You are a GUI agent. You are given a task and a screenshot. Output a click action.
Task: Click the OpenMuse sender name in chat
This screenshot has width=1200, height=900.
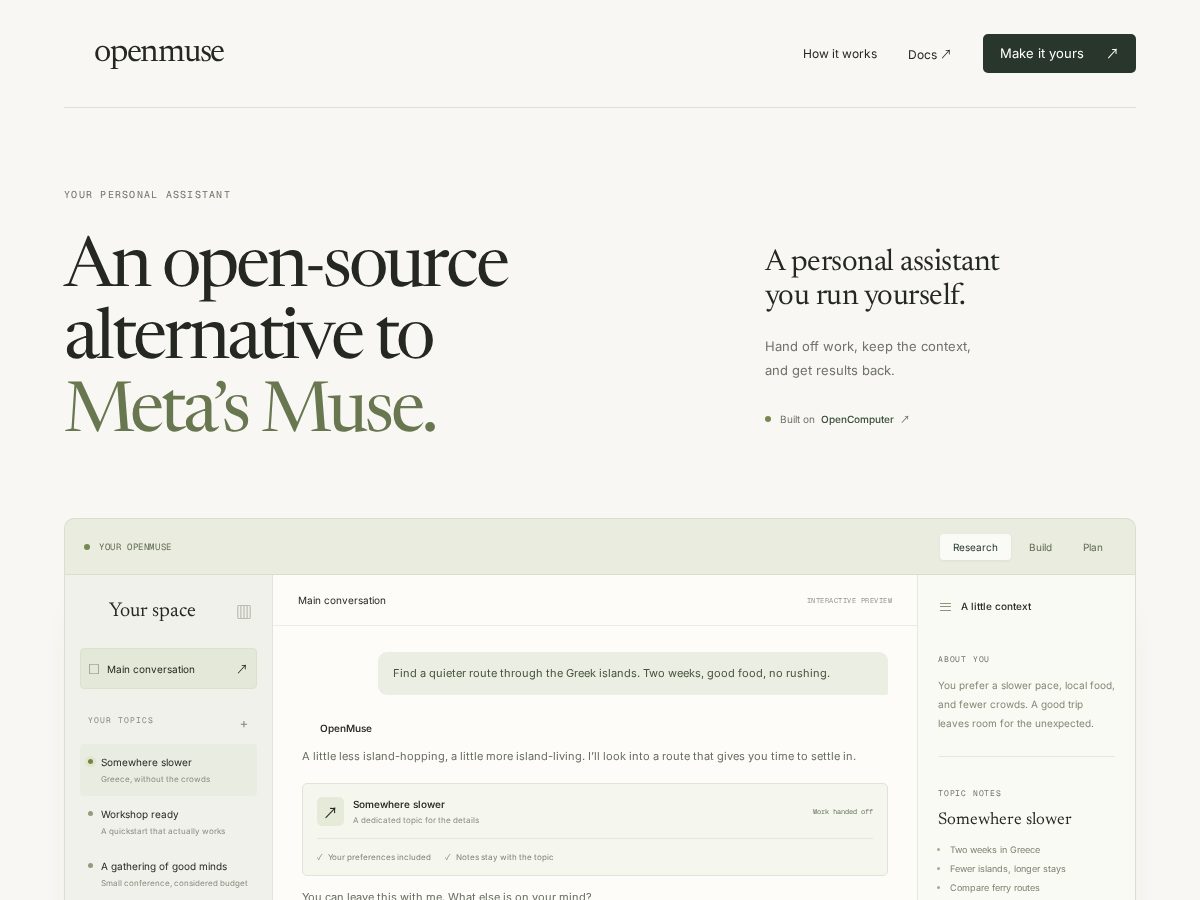click(x=346, y=729)
